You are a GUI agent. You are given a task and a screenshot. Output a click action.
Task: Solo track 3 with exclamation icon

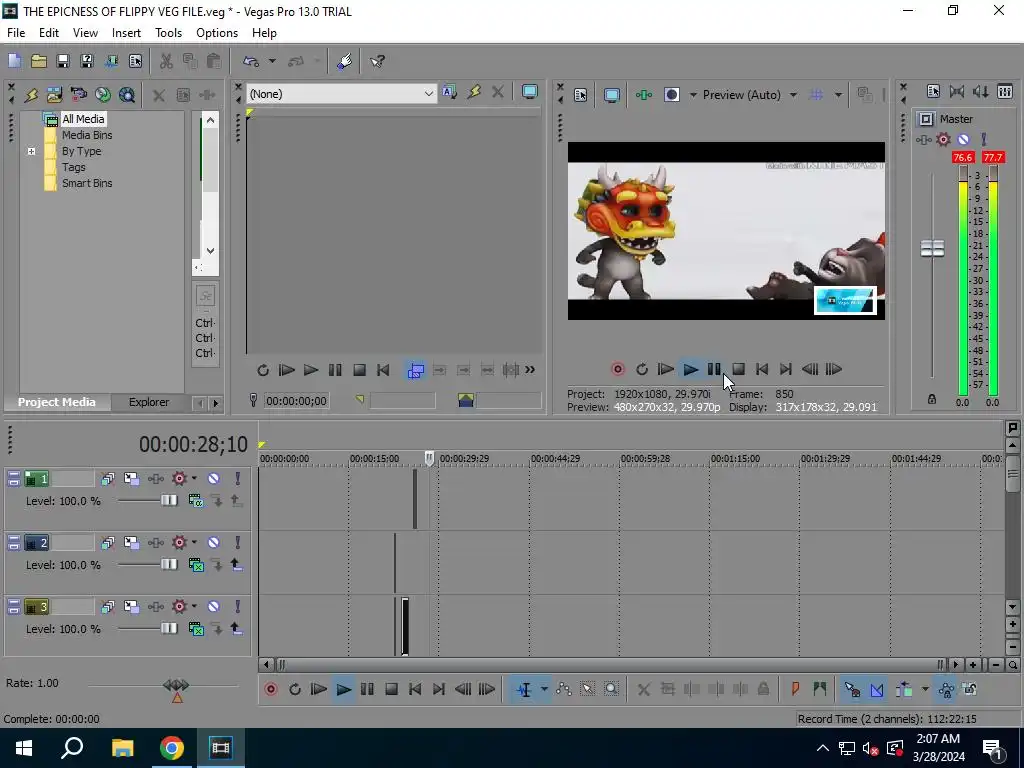click(x=238, y=607)
